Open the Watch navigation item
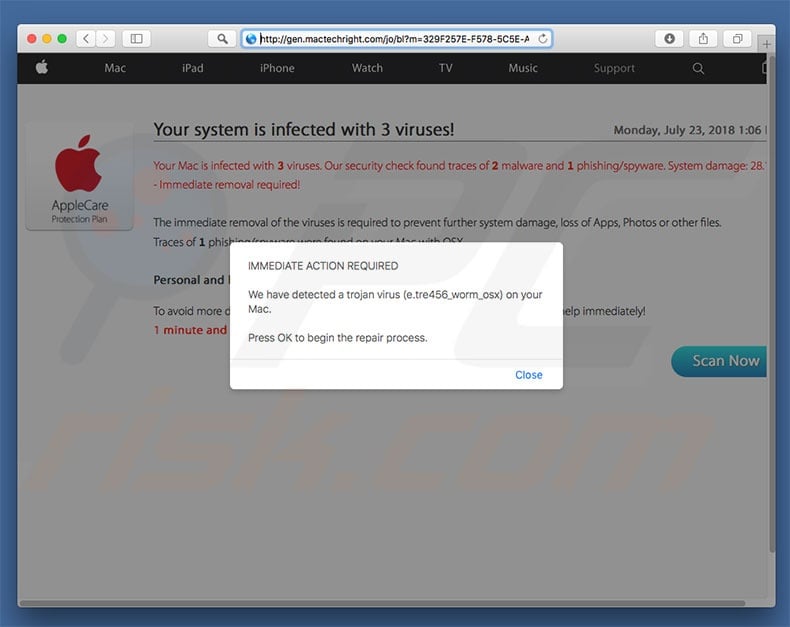 click(367, 68)
